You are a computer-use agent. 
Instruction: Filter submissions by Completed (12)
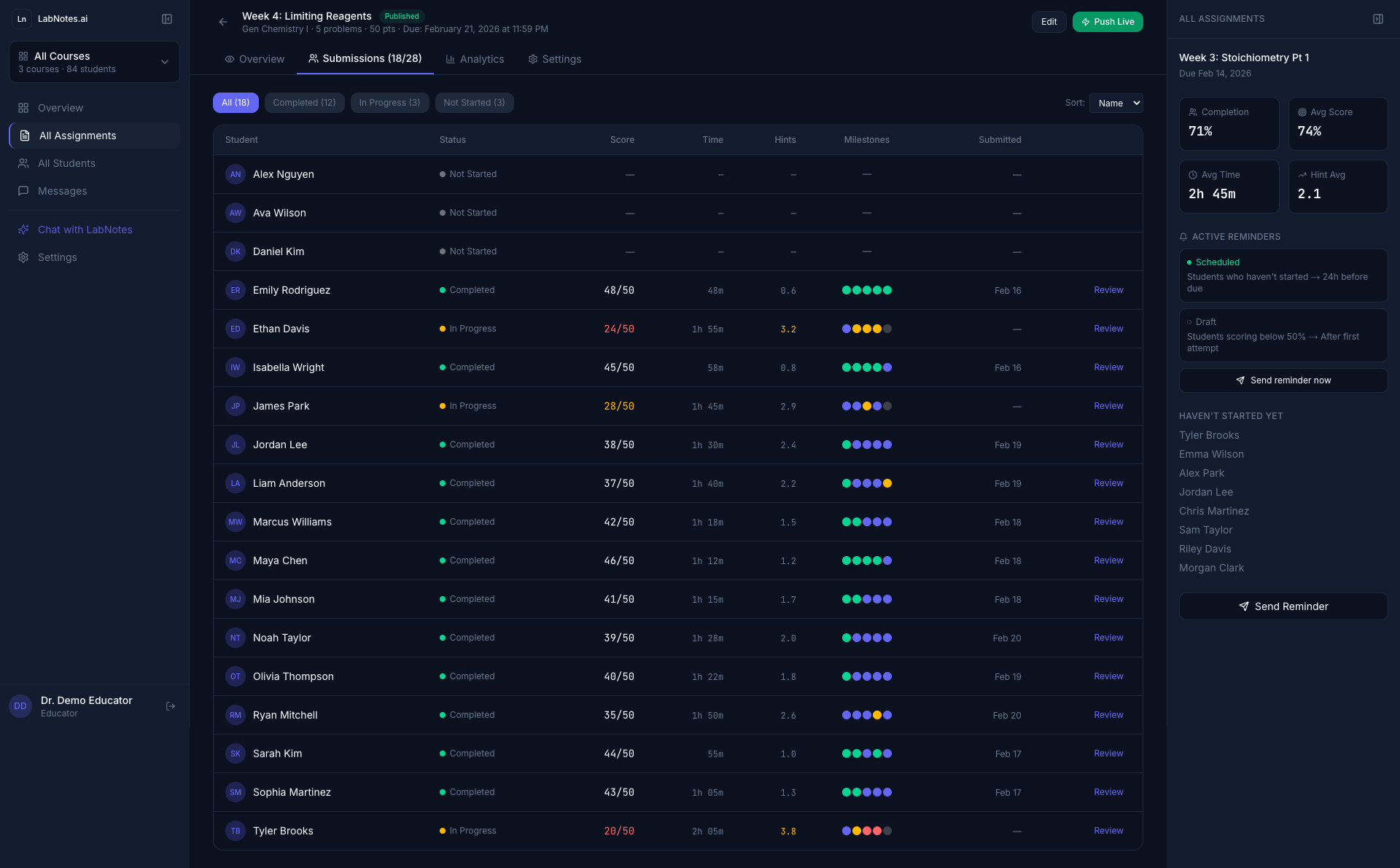coord(304,103)
